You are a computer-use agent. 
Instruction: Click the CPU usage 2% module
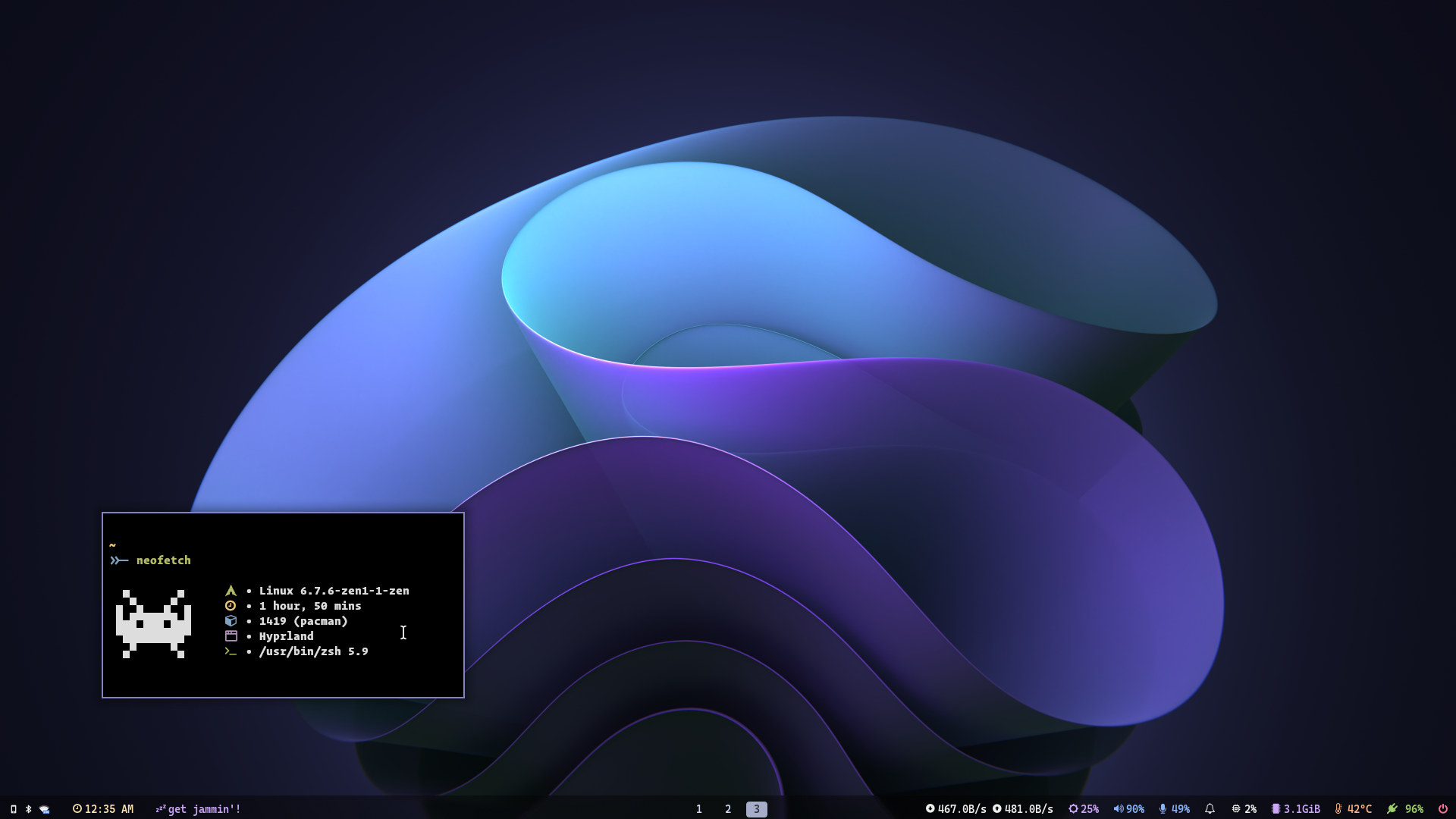tap(1244, 809)
